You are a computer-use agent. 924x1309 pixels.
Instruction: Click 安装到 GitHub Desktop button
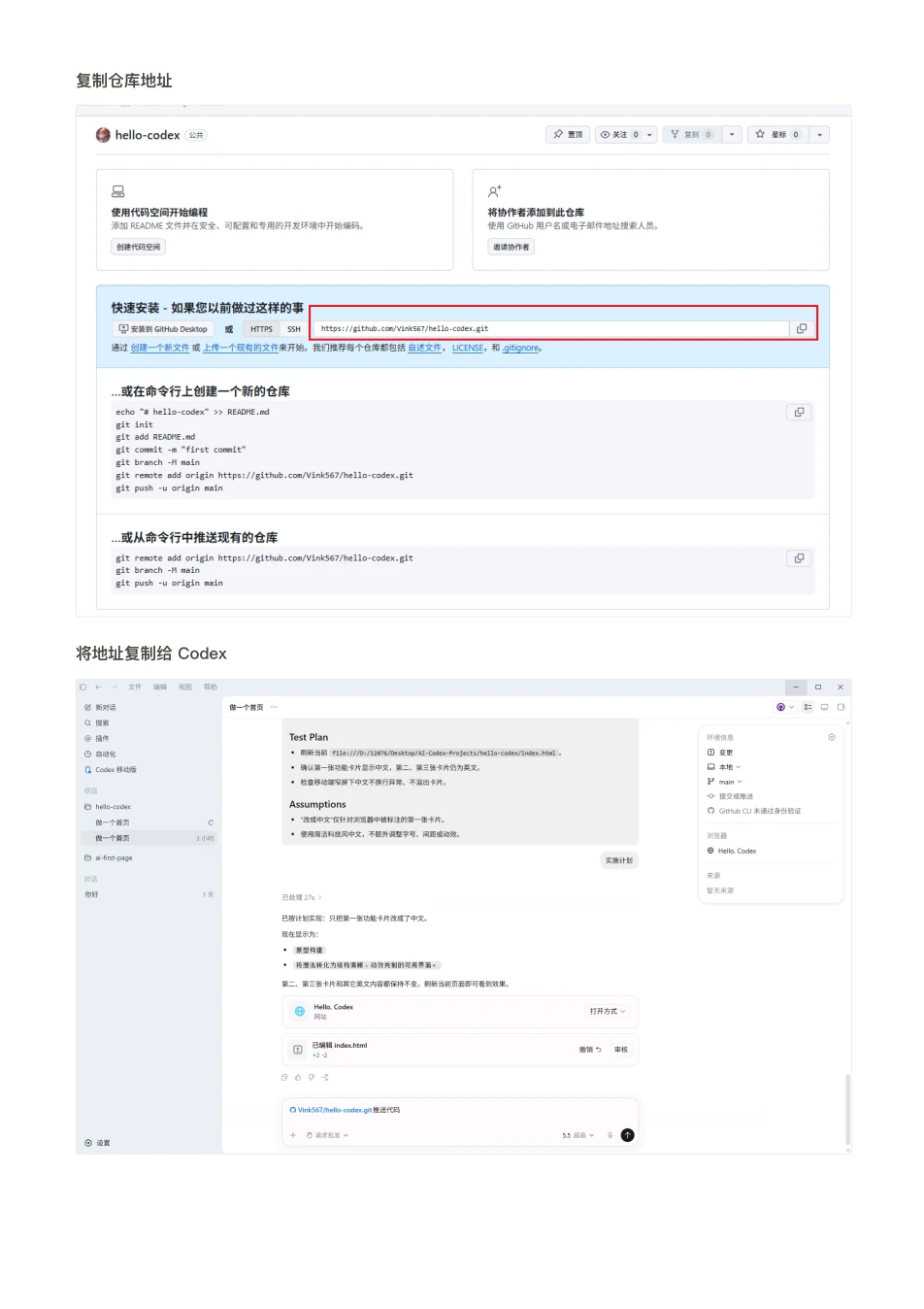pyautogui.click(x=163, y=328)
